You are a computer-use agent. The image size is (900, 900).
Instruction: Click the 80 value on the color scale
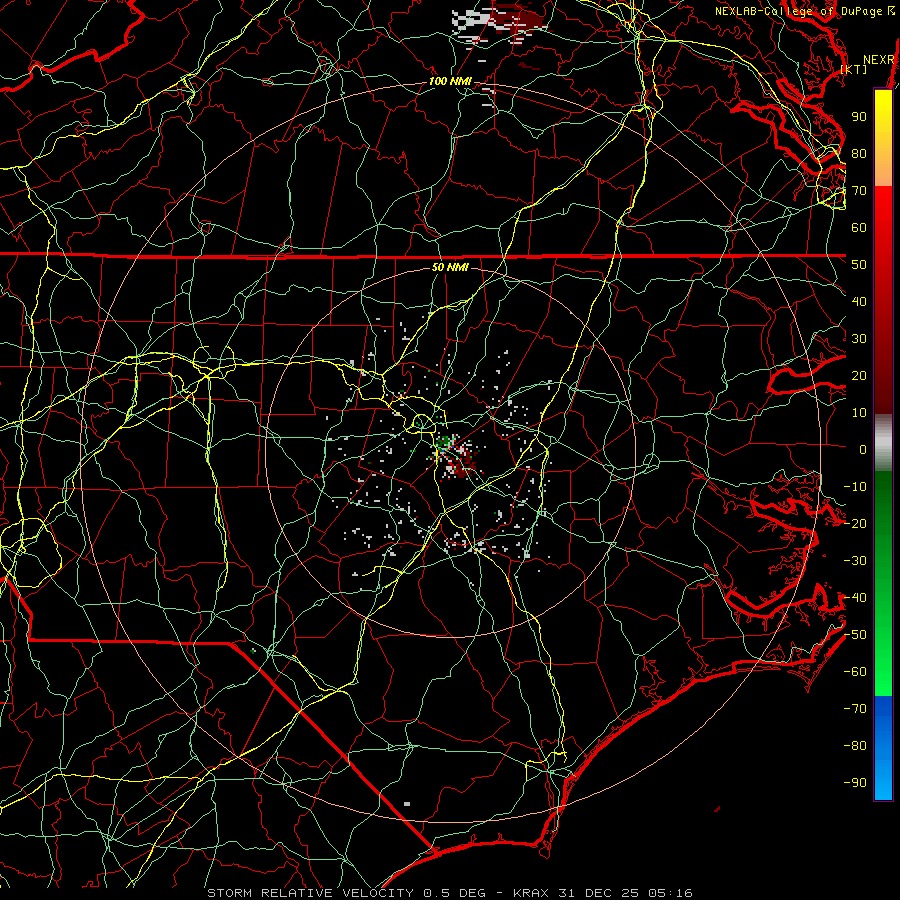point(859,154)
